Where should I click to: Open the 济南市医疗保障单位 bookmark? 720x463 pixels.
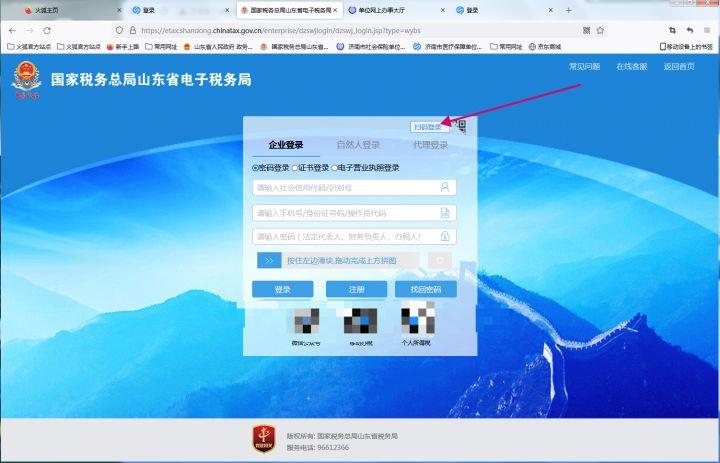click(x=447, y=46)
